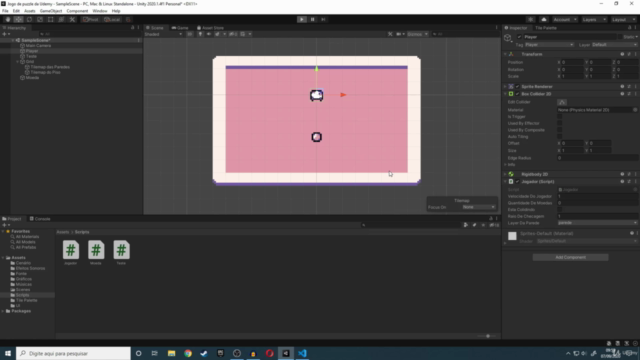Toggle the Esta Colidindo checkbox
Screen dimensions: 640x360
(560, 210)
